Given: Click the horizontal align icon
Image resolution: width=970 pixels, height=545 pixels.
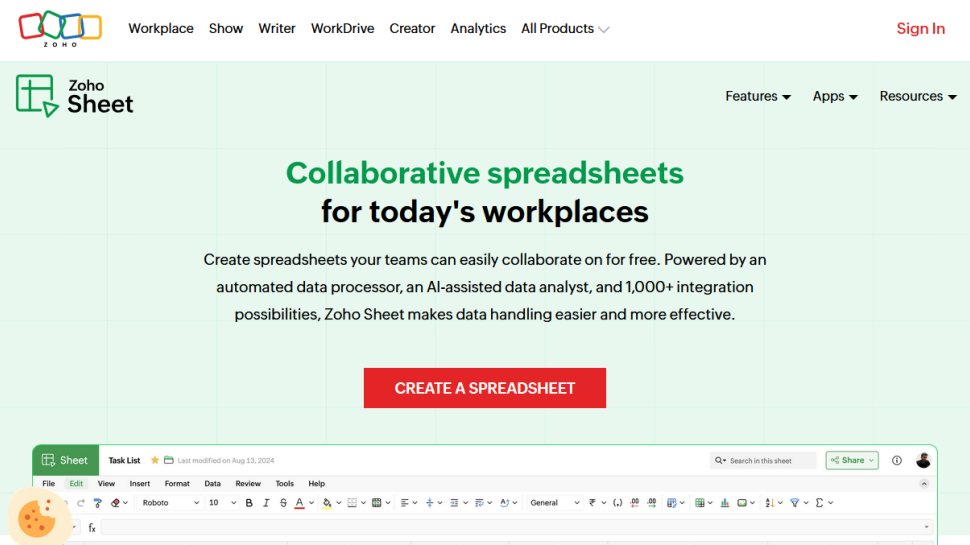Looking at the screenshot, I should point(404,503).
